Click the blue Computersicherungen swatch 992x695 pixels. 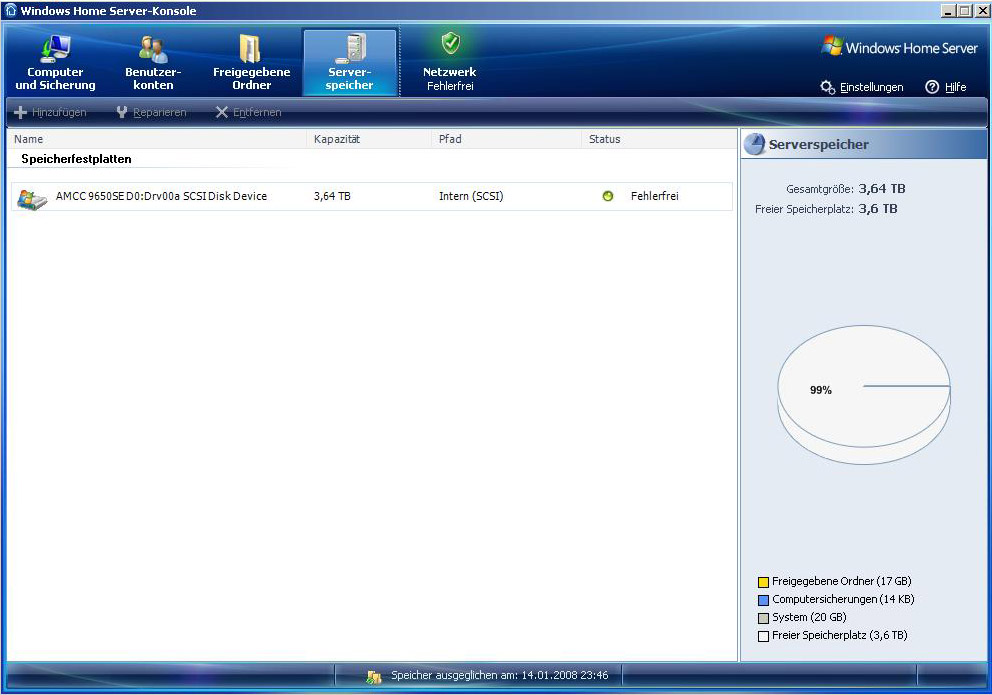click(764, 600)
